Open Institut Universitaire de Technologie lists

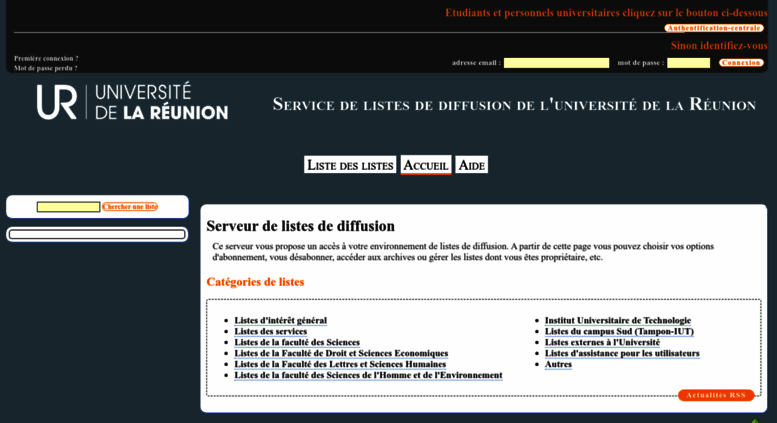click(x=618, y=320)
